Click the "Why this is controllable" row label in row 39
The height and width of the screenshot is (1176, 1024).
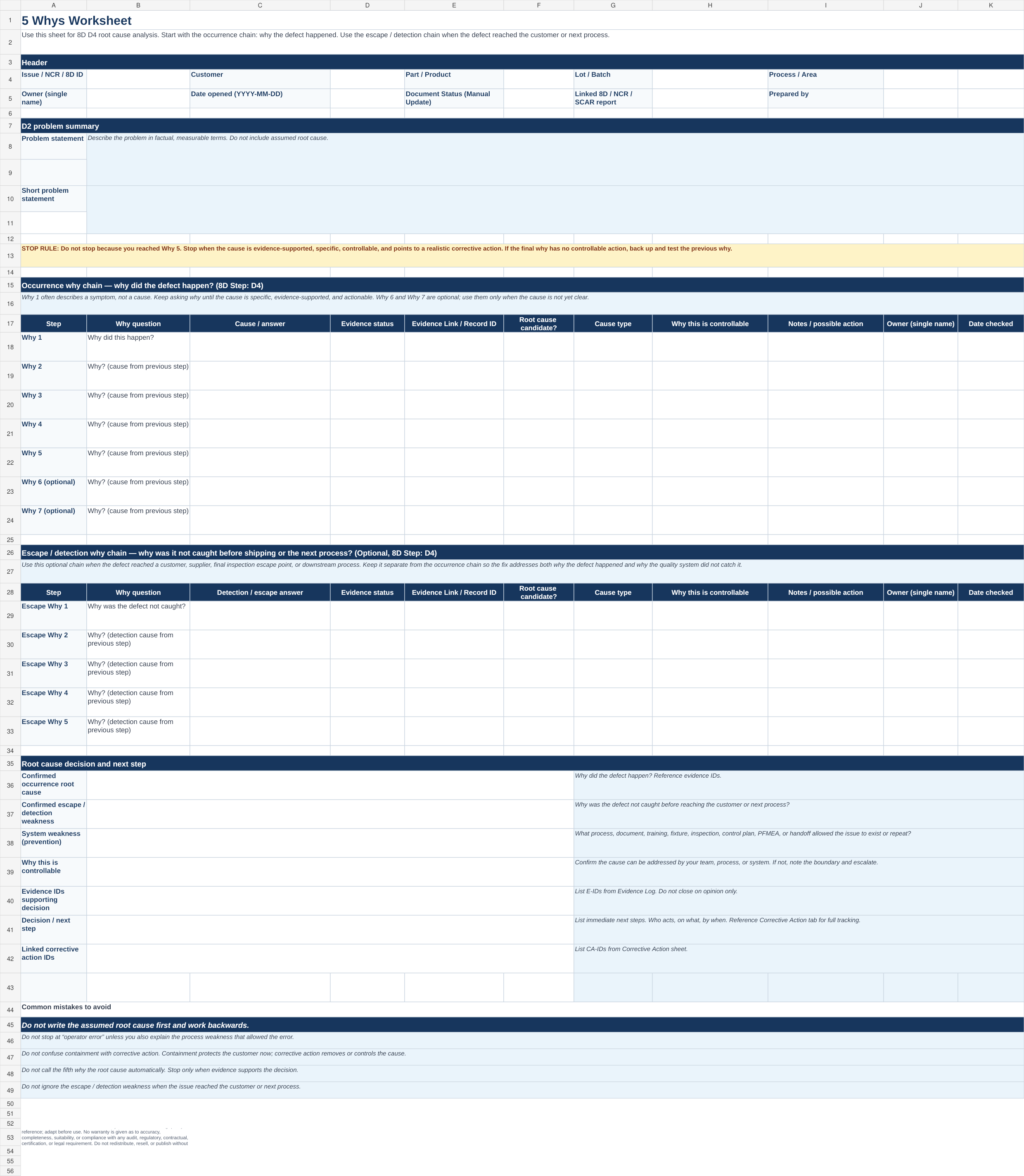(54, 871)
